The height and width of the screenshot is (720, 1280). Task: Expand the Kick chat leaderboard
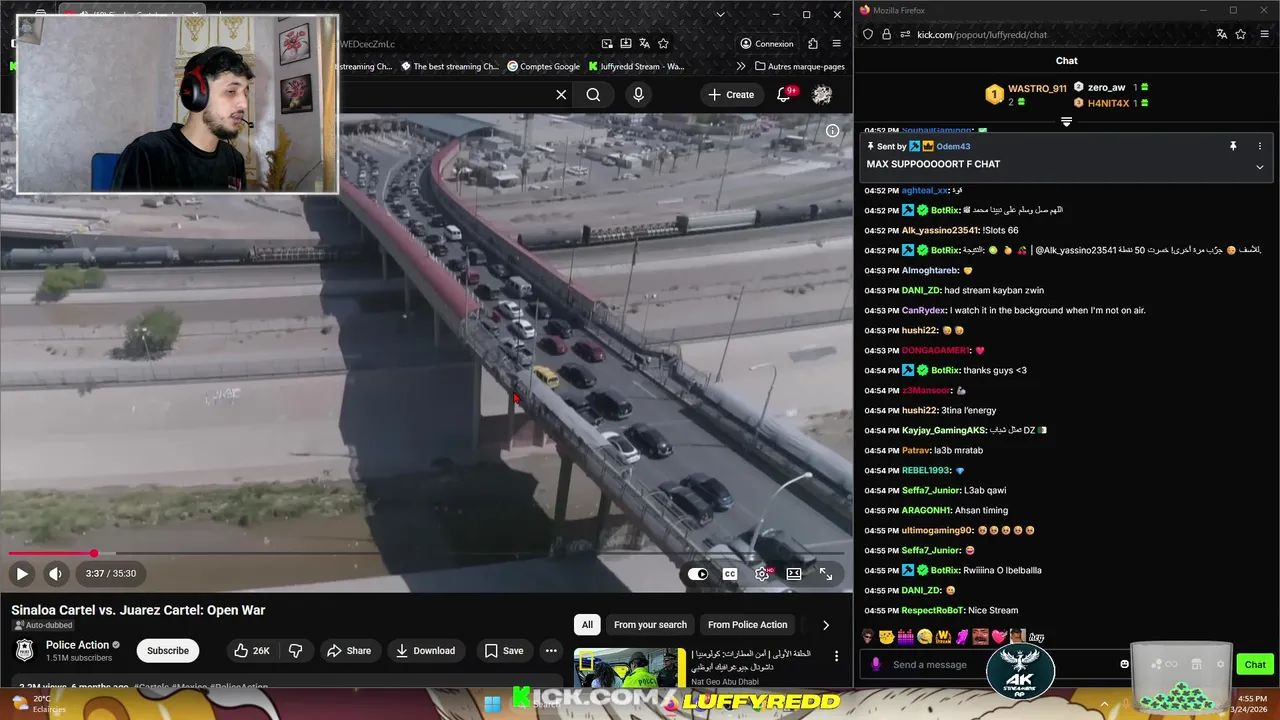[x=1066, y=122]
